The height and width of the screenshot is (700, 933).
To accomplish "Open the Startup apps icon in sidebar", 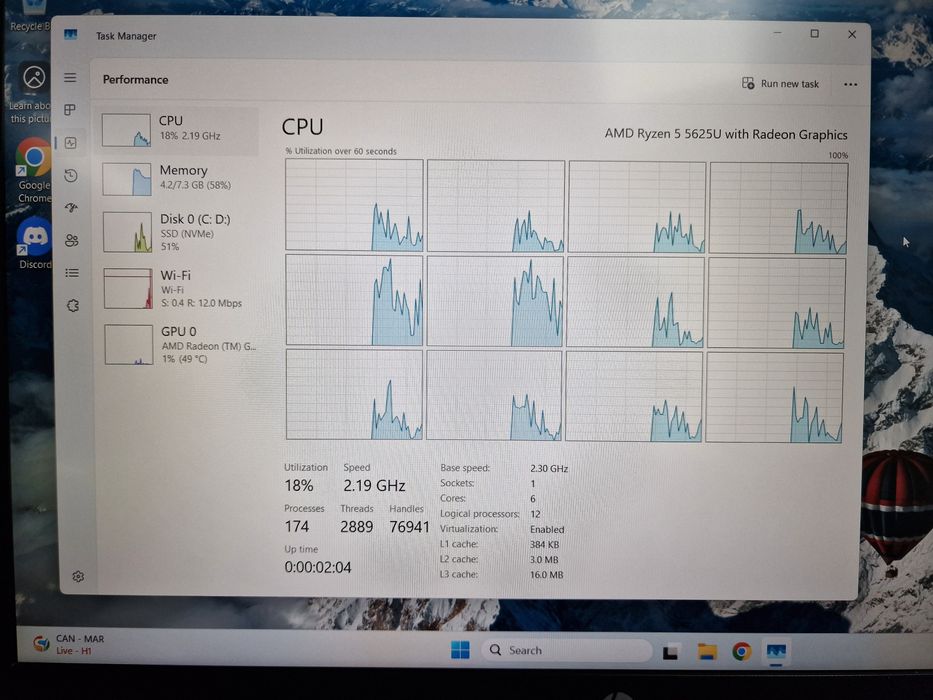I will coord(71,208).
